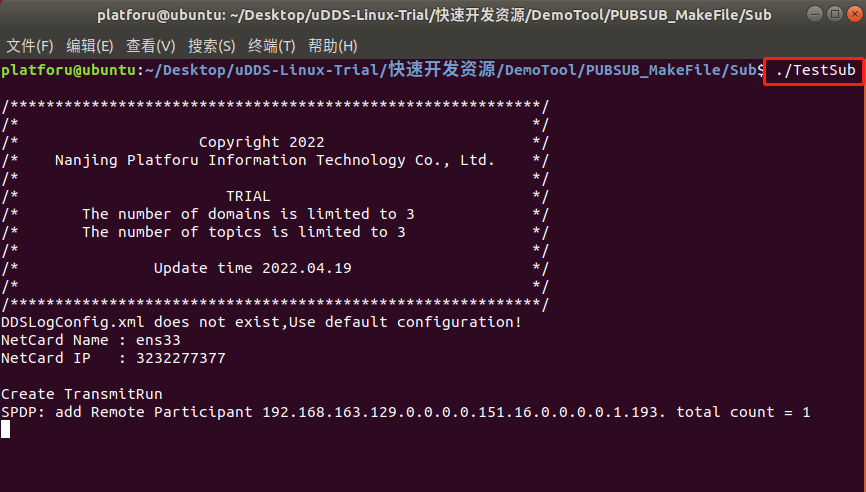Viewport: 866px width, 492px height.
Task: Open the 搜索(S) menu
Action: click(x=212, y=46)
